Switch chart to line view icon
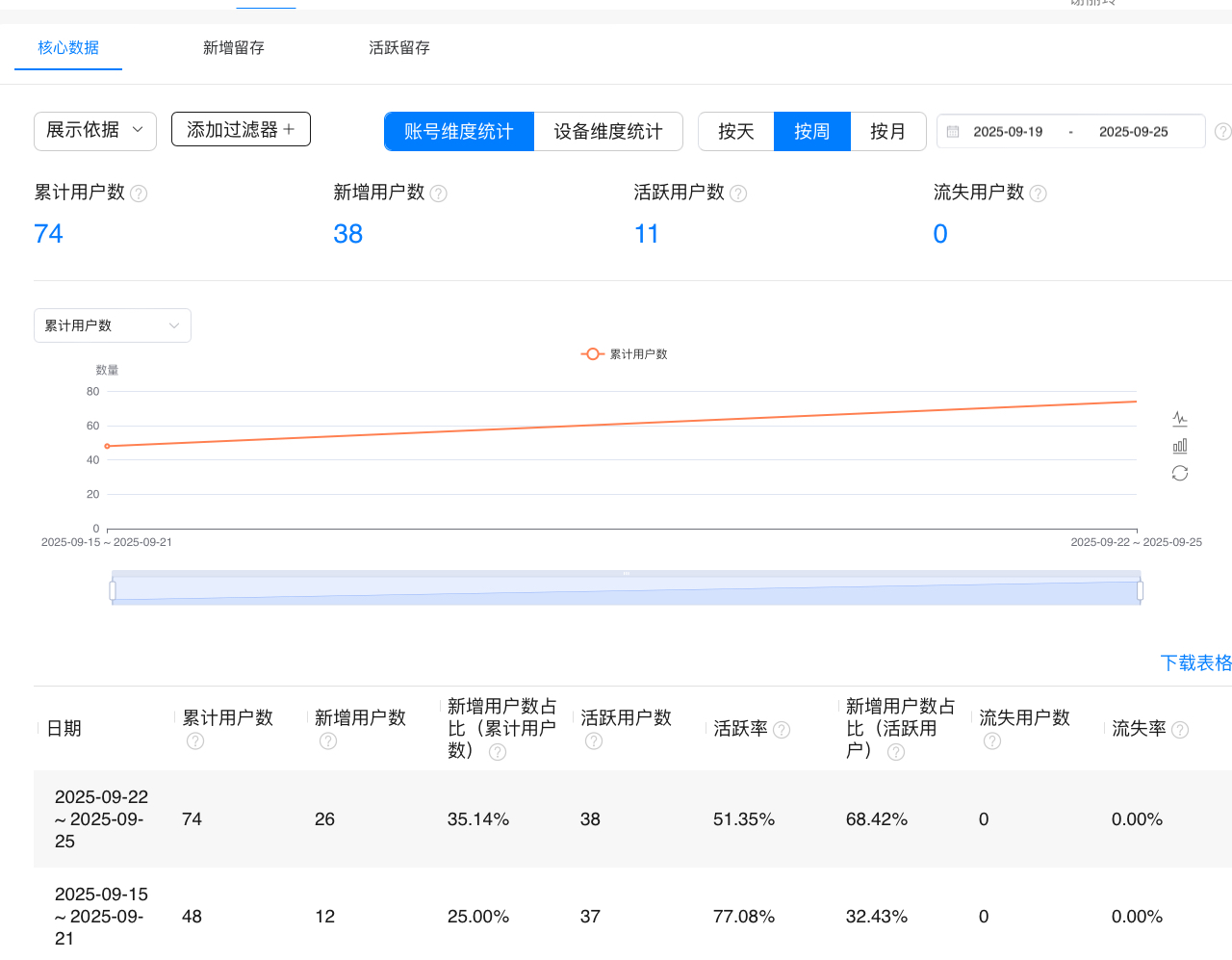The image size is (1232, 960). click(1180, 419)
